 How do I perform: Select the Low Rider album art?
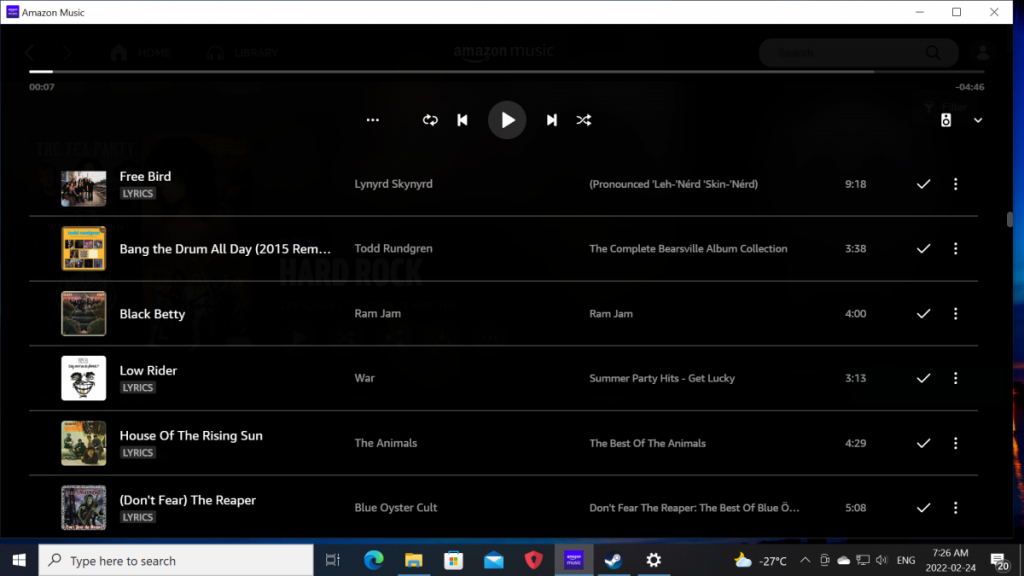pos(84,378)
